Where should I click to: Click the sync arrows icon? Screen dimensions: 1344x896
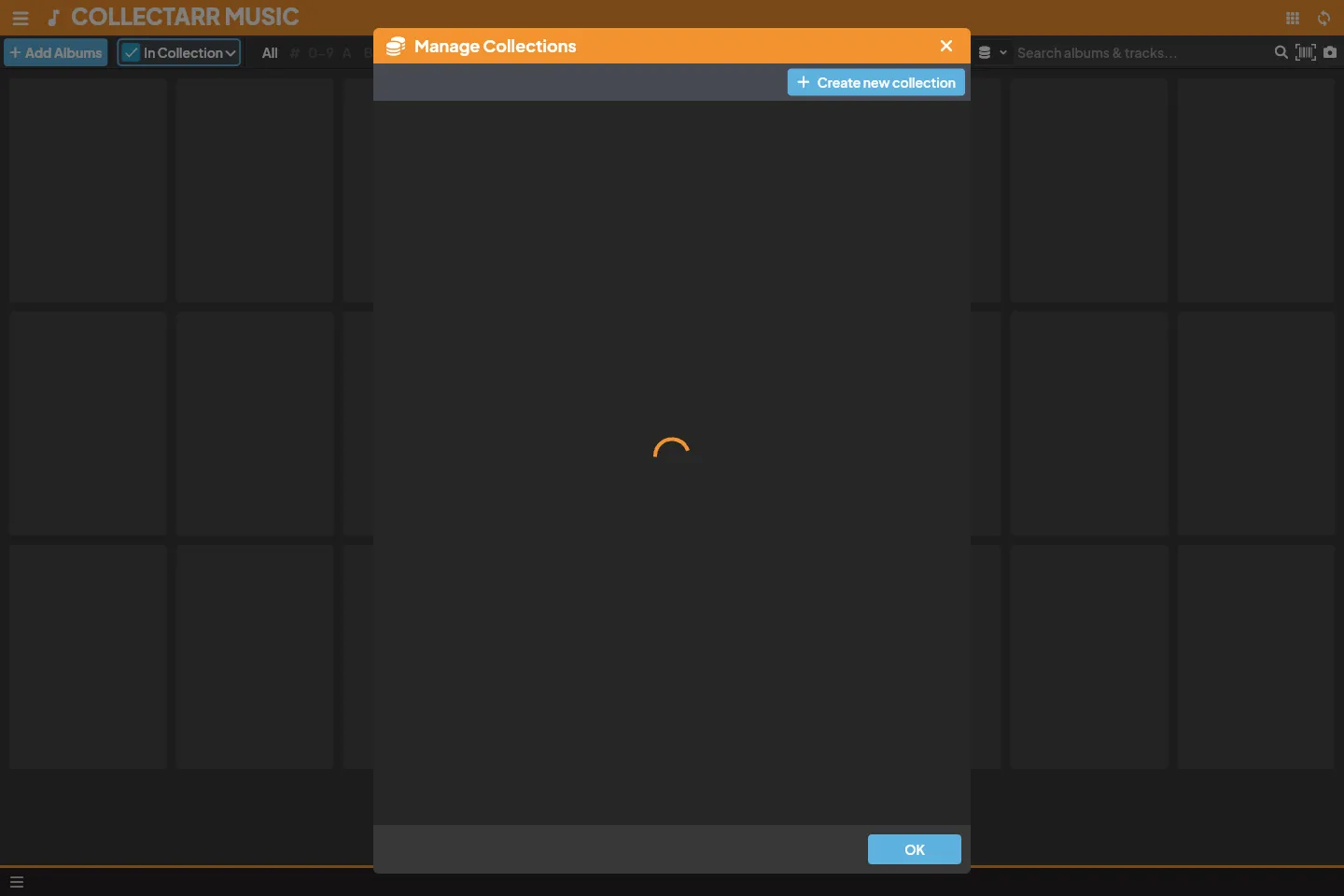click(x=1323, y=18)
